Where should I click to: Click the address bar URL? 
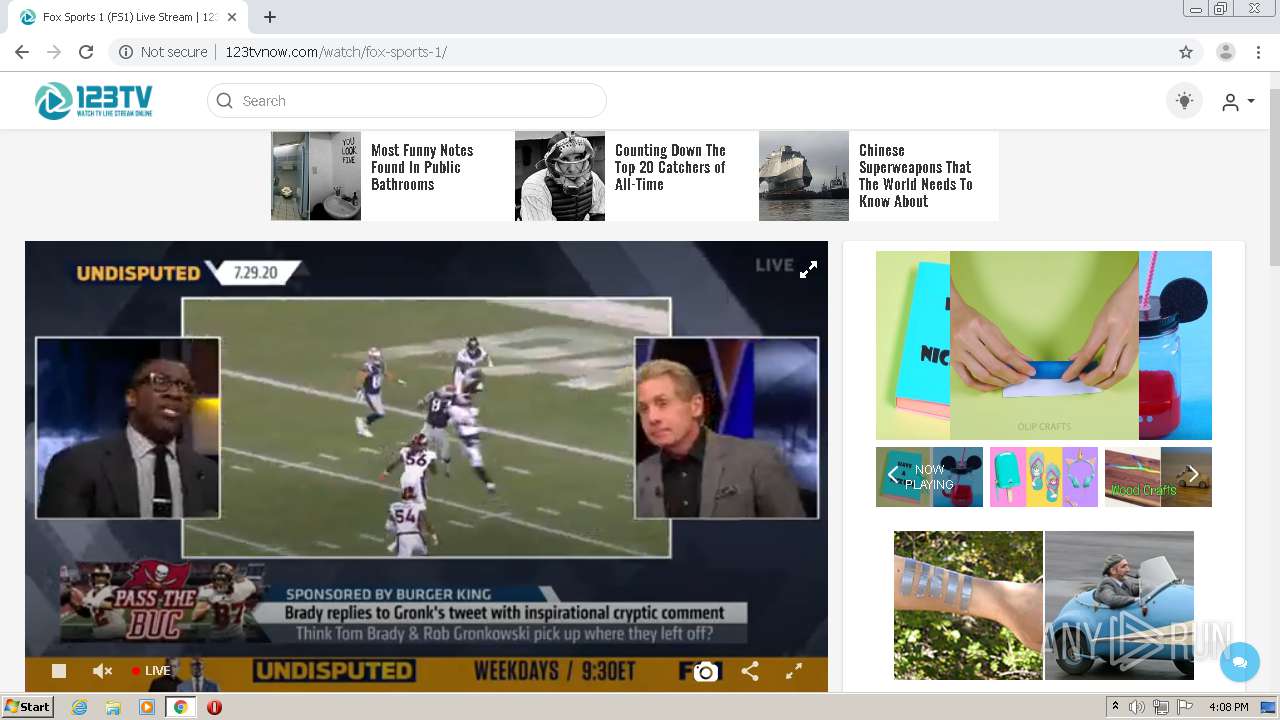[x=336, y=52]
